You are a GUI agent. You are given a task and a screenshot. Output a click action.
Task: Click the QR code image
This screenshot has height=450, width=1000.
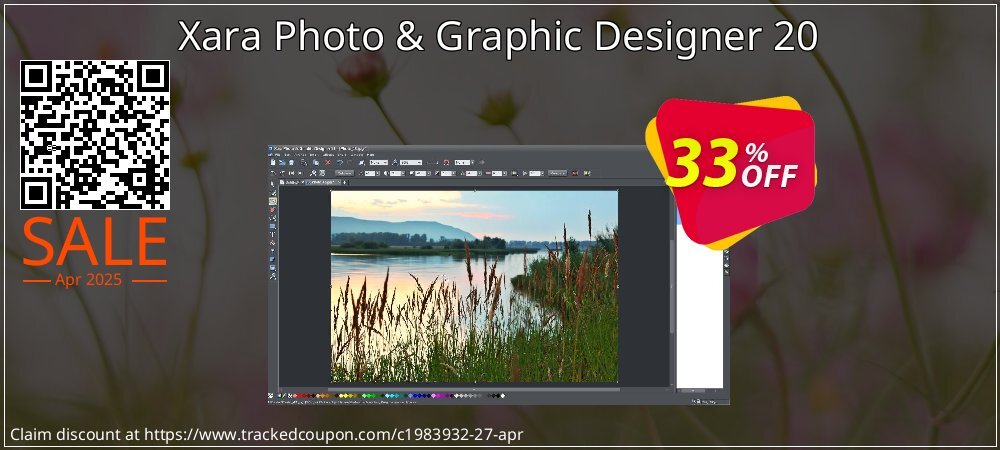95,135
